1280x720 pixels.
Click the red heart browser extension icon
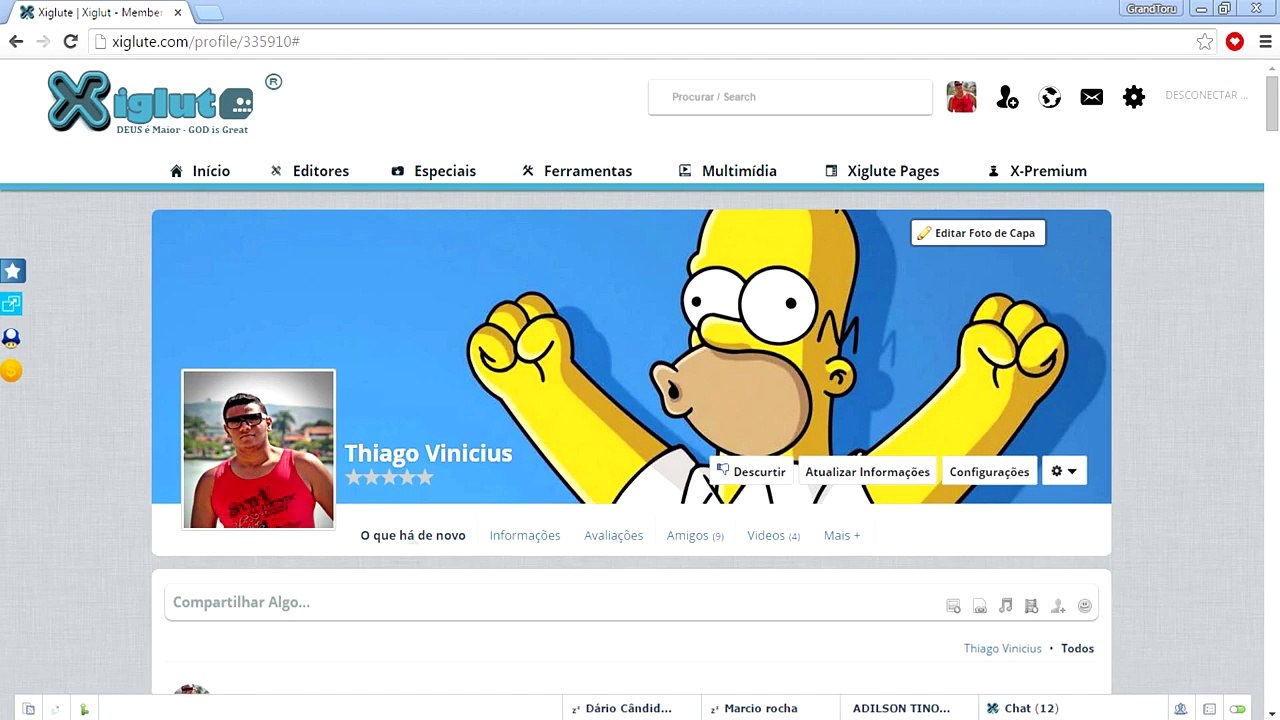(1235, 42)
